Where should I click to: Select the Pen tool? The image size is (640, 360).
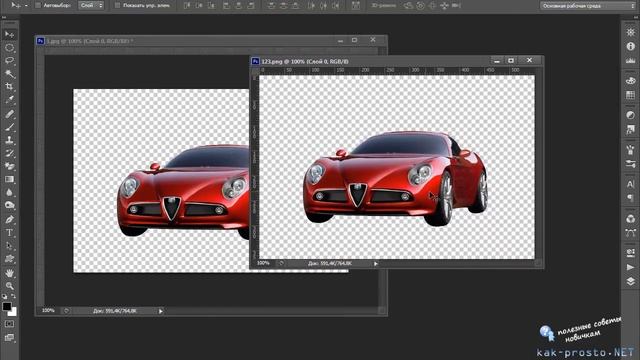point(9,220)
